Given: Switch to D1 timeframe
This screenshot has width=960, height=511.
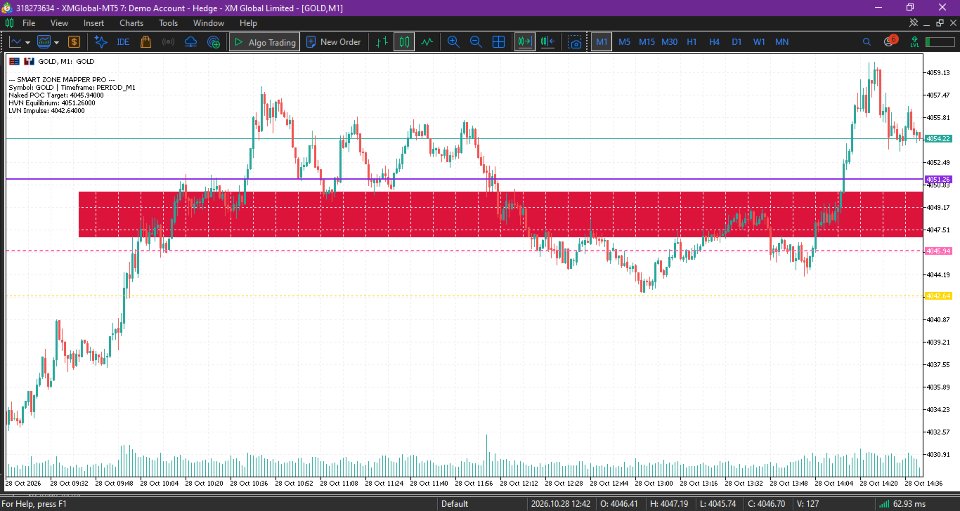Looking at the screenshot, I should pos(737,42).
